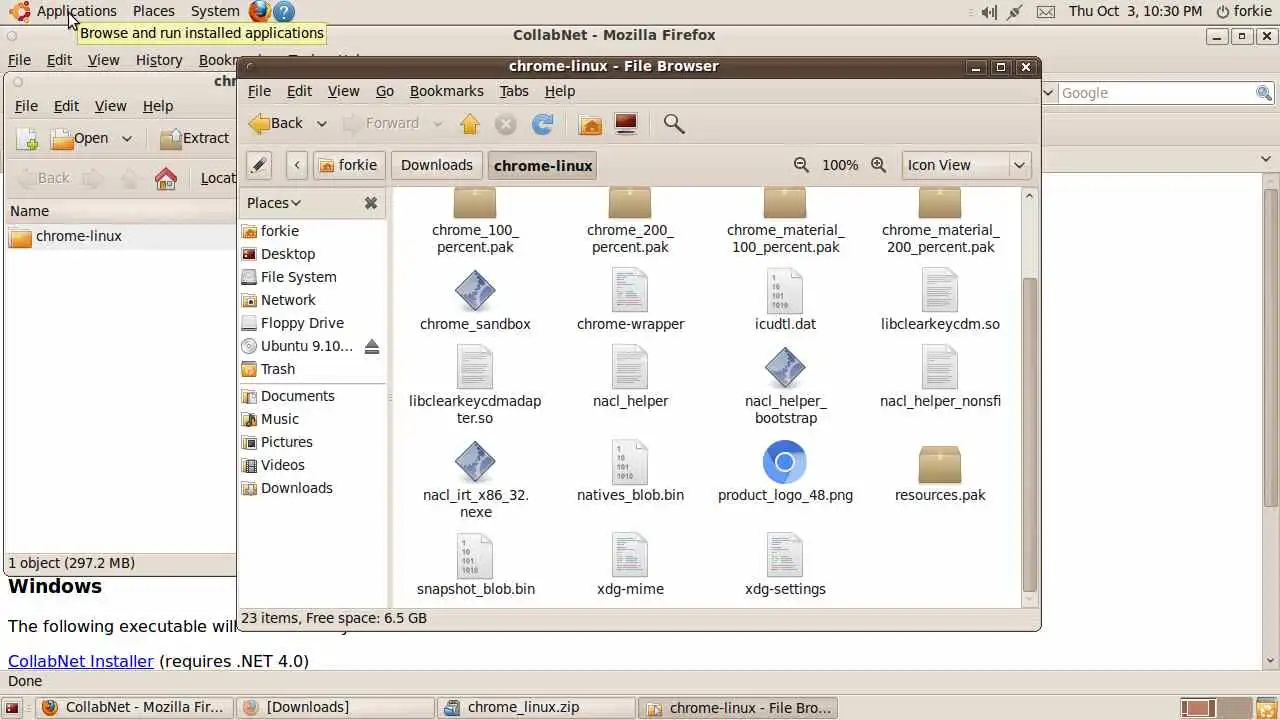Select resources.pak file icon
Screen dimensions: 1280x720
point(940,464)
